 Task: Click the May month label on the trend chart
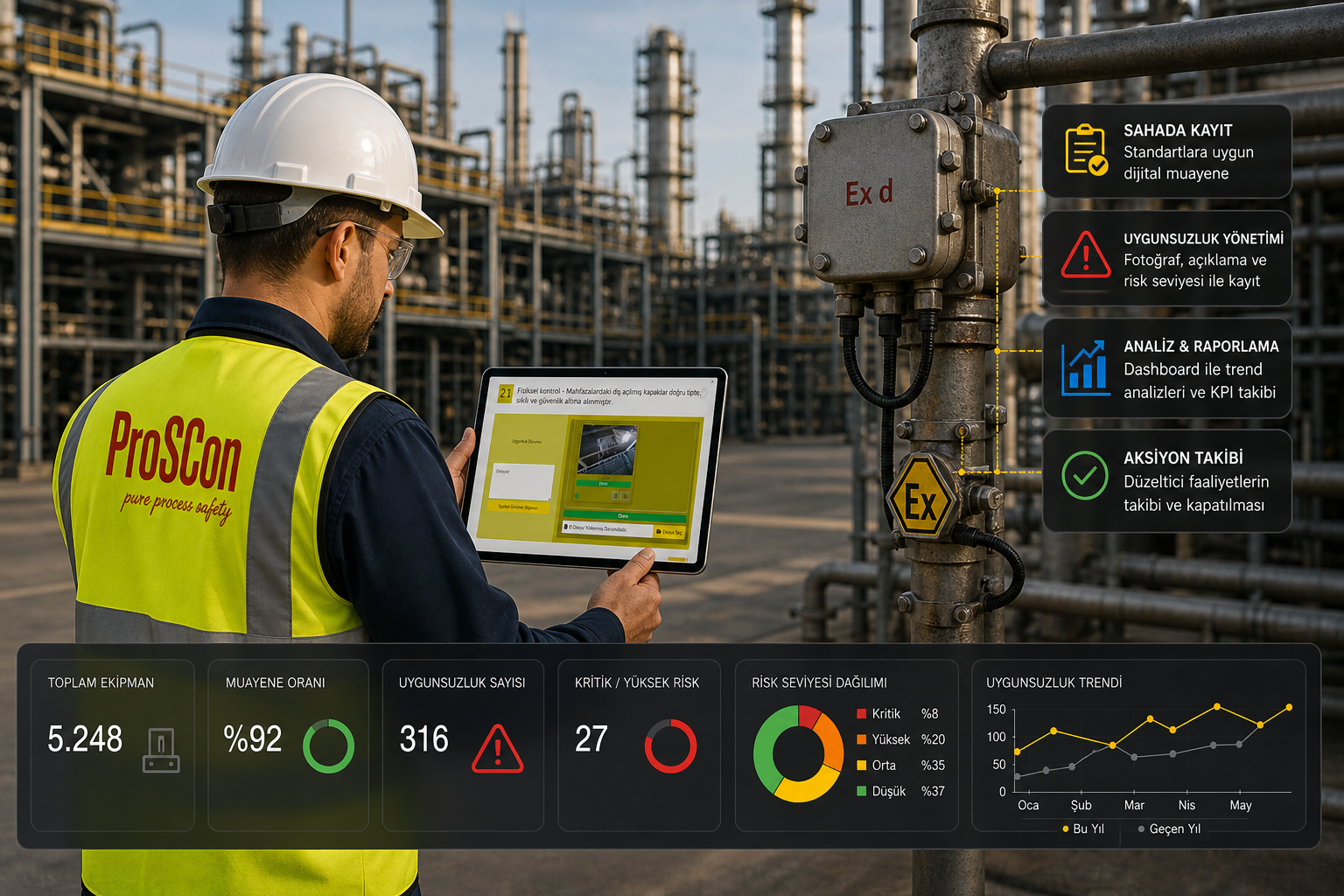click(x=1240, y=805)
